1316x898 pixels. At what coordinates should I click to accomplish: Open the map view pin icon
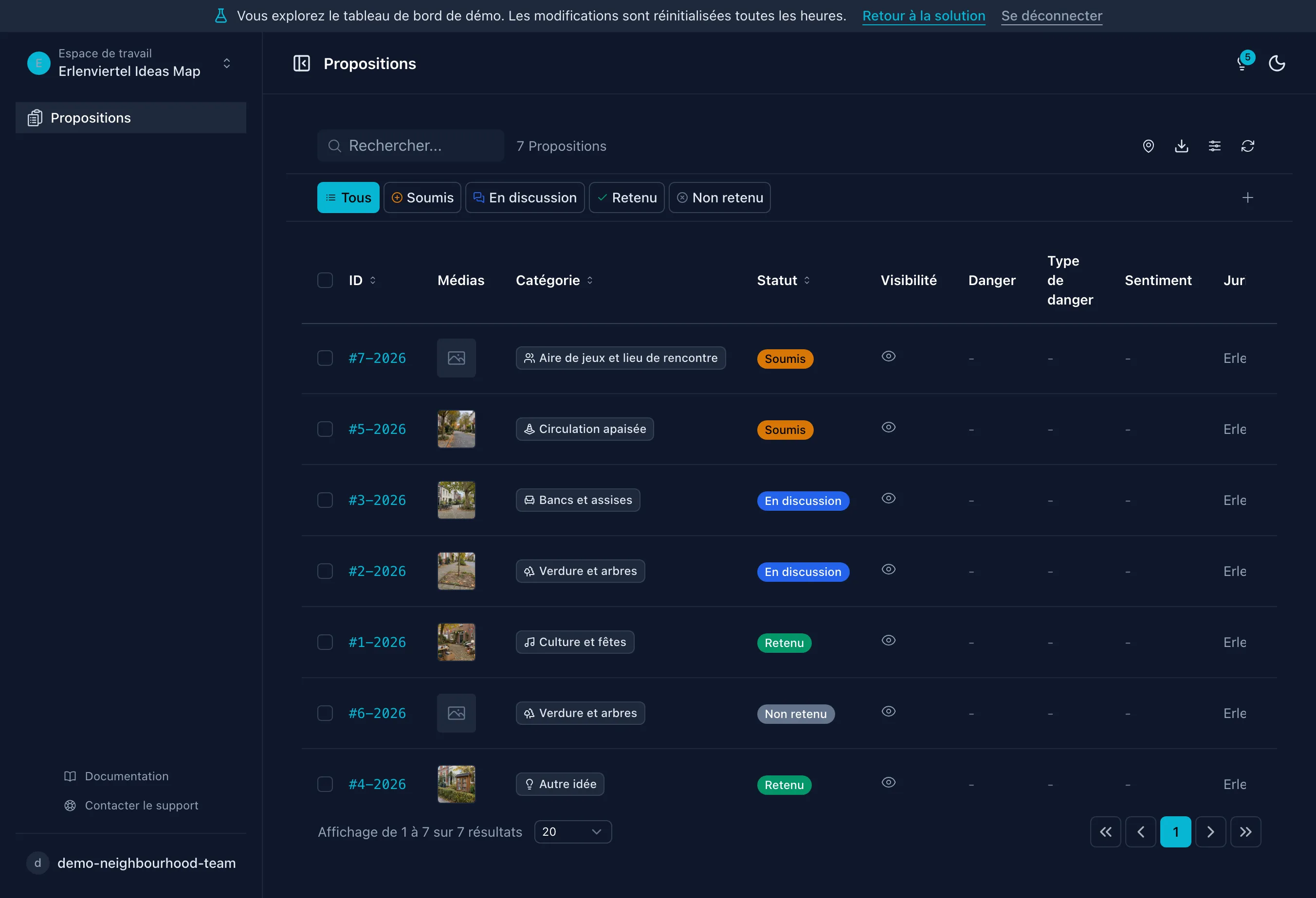point(1149,146)
